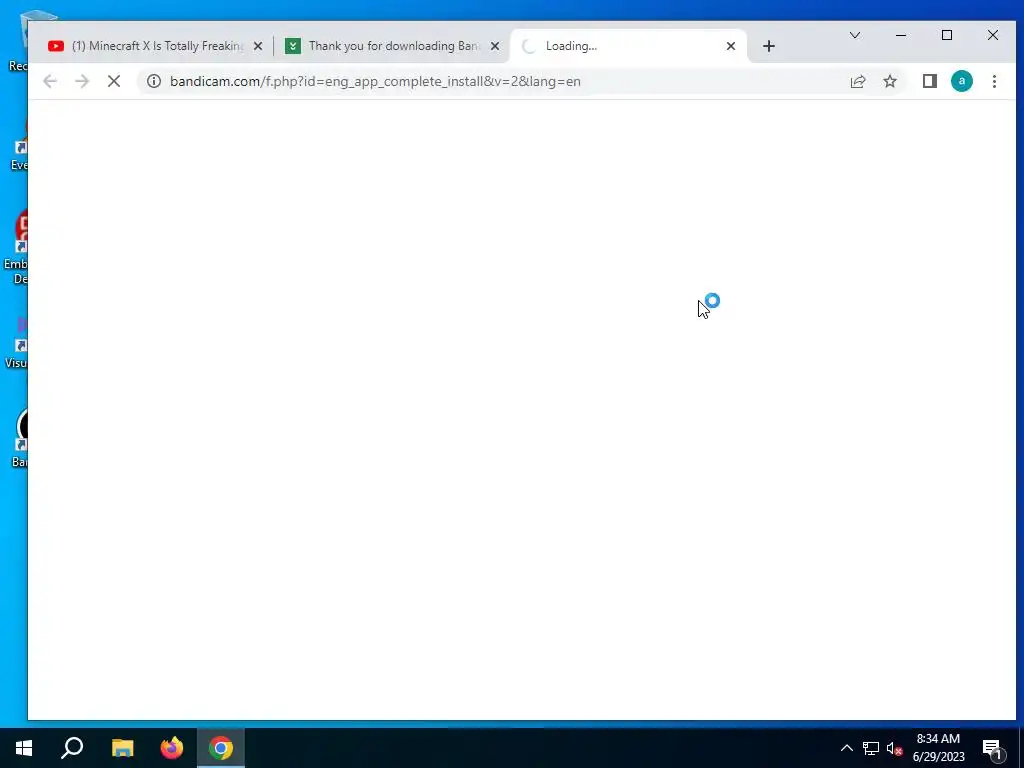Show hidden system tray icons
The height and width of the screenshot is (768, 1024).
coord(846,748)
